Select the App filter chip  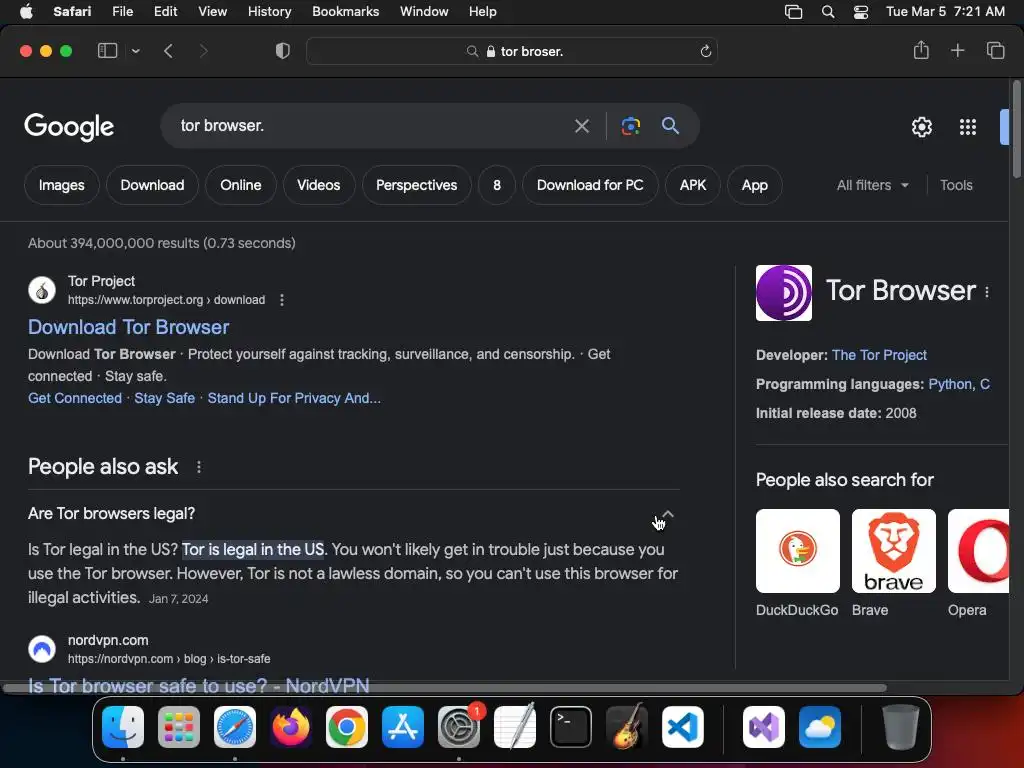(x=754, y=185)
